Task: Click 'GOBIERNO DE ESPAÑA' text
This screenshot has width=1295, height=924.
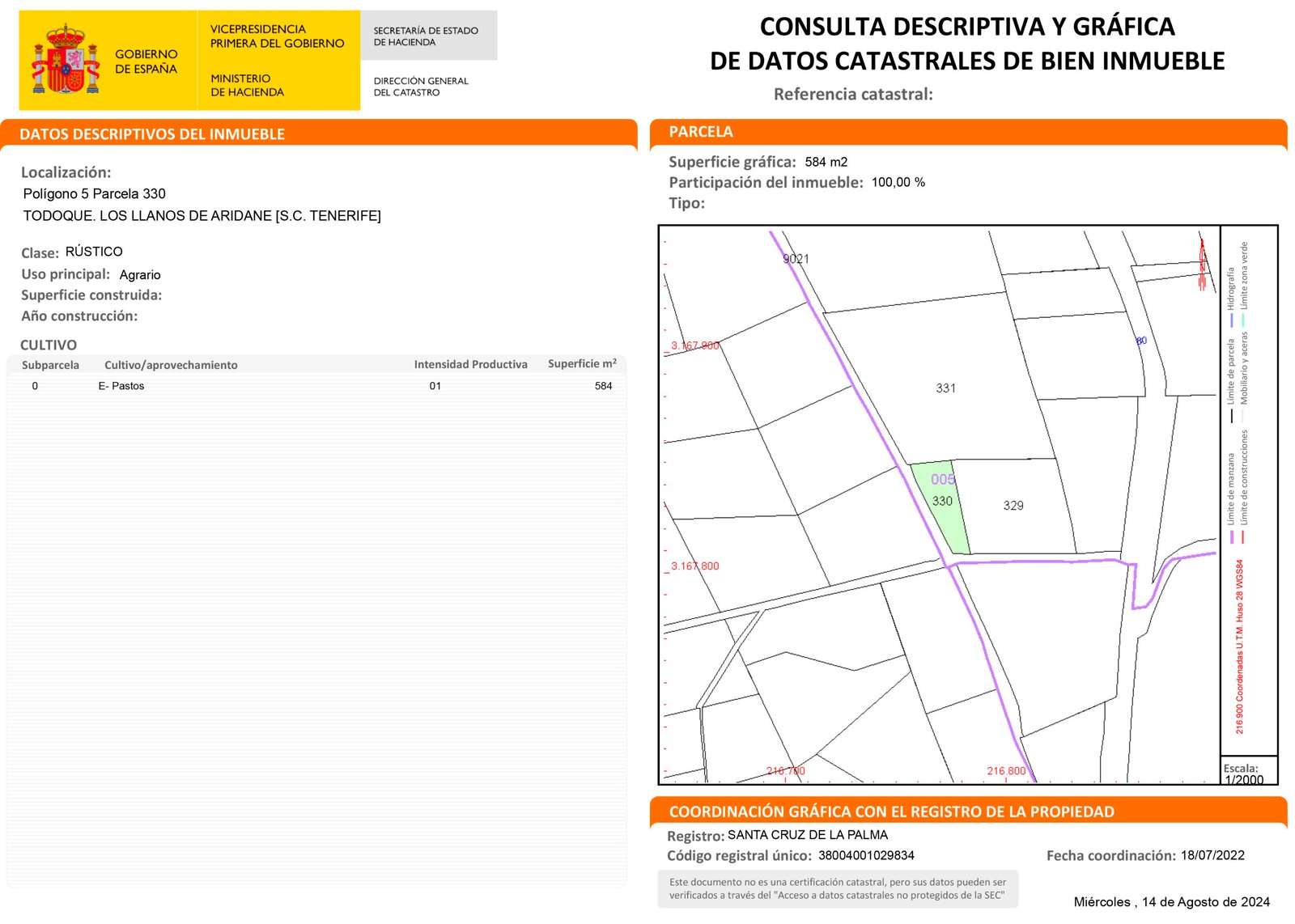Action: [x=146, y=61]
